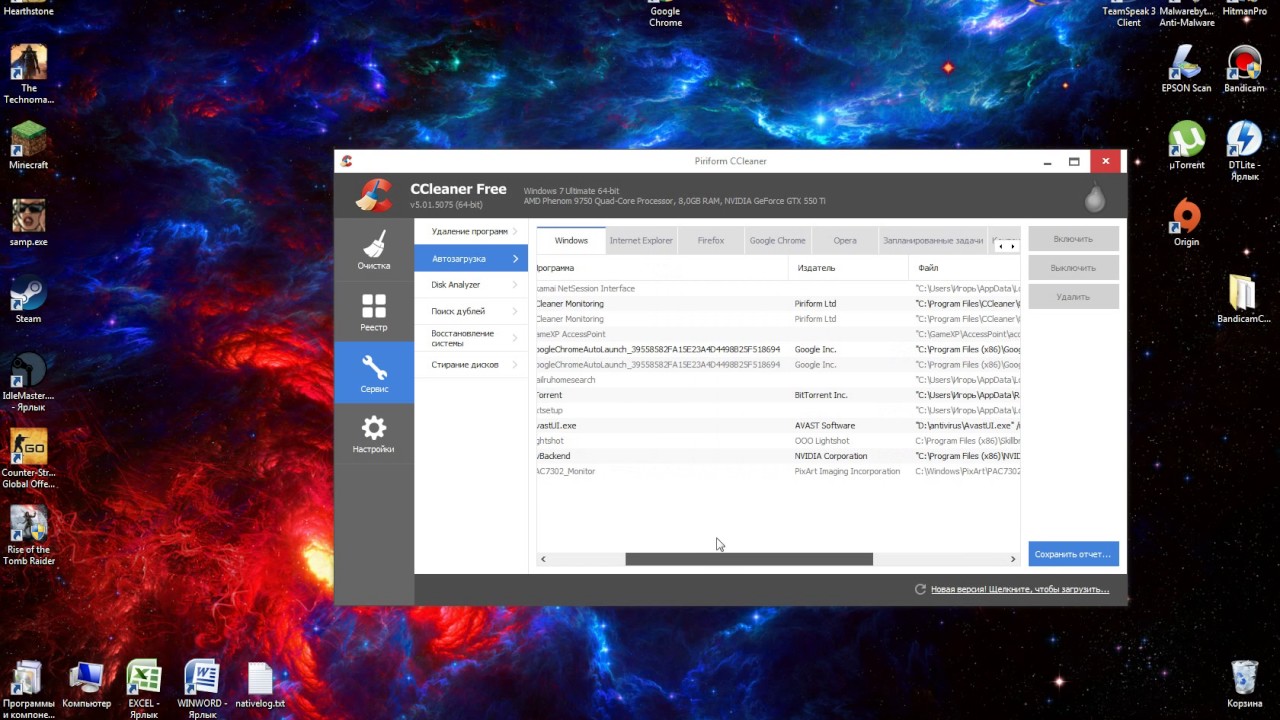Screen dimensions: 1280x720
Task: Open Стирание дисков tool
Action: click(x=471, y=364)
